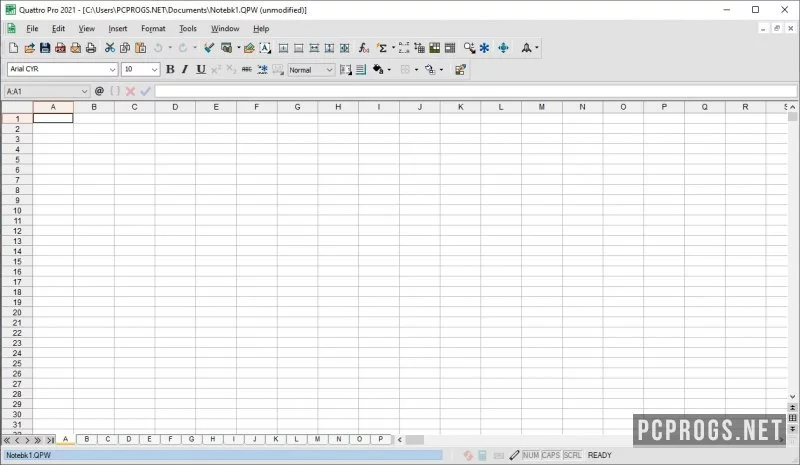Open the Insert menu

point(117,29)
